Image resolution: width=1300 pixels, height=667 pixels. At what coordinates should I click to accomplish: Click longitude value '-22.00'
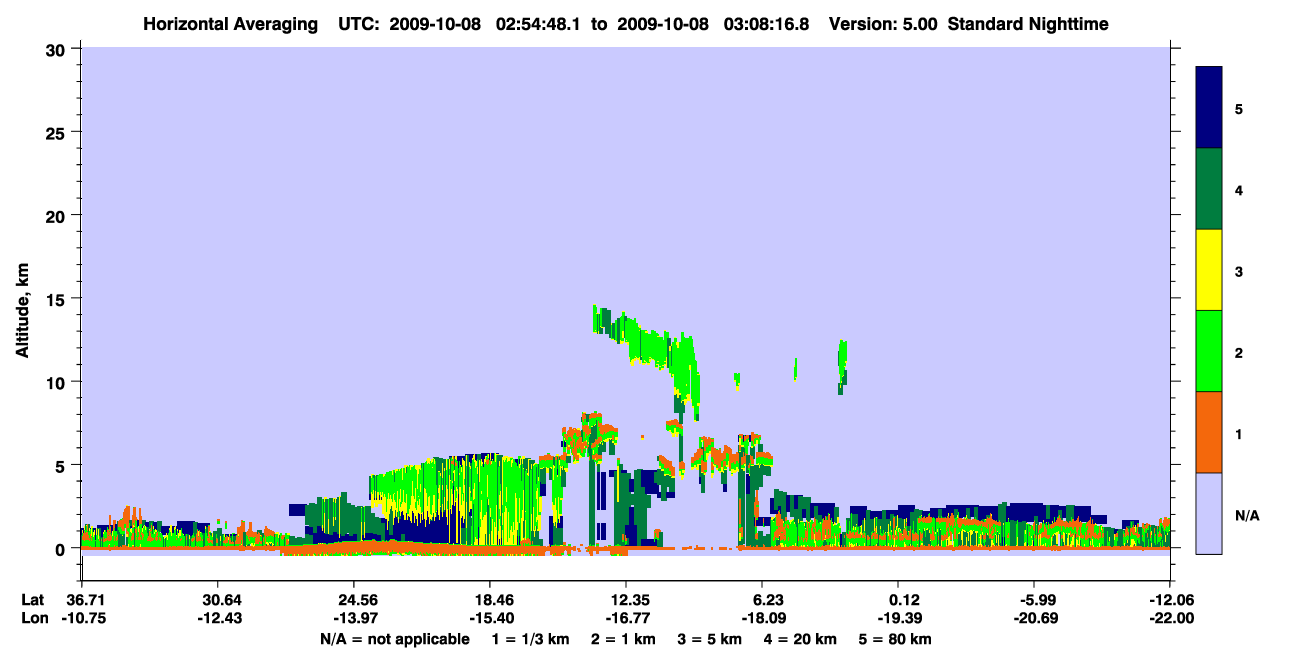[x=1170, y=618]
